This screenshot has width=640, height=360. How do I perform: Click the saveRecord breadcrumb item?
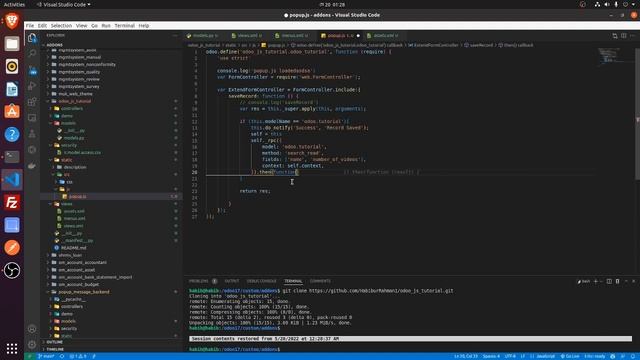click(478, 45)
